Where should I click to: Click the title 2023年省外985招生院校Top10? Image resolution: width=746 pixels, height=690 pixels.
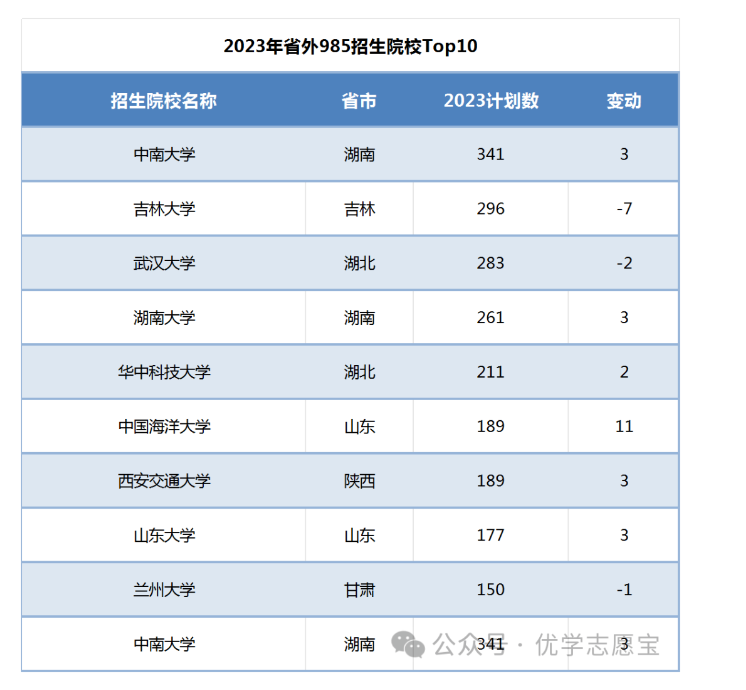coord(350,46)
